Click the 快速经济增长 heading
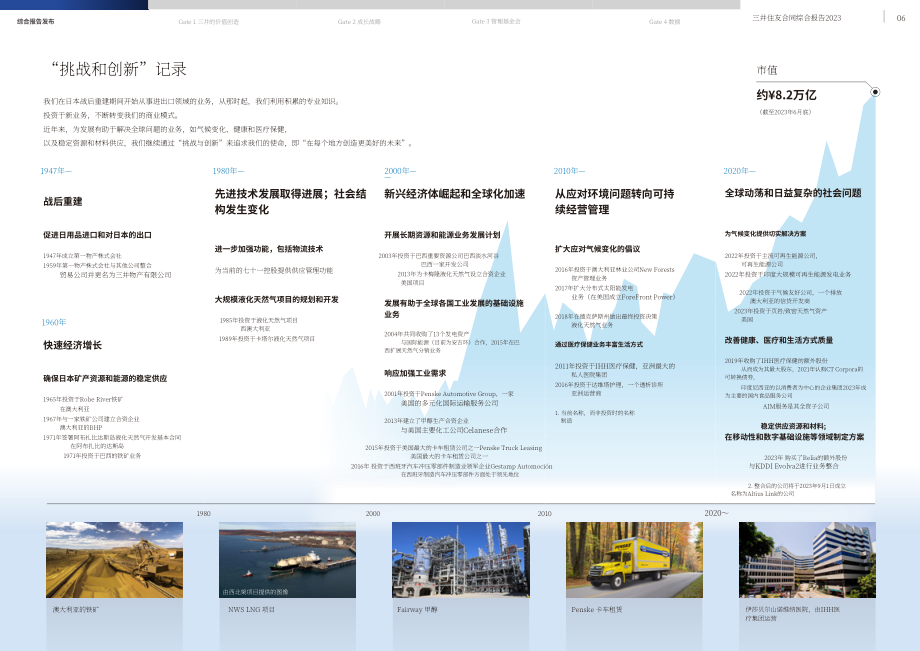The width and height of the screenshot is (920, 651). [73, 345]
